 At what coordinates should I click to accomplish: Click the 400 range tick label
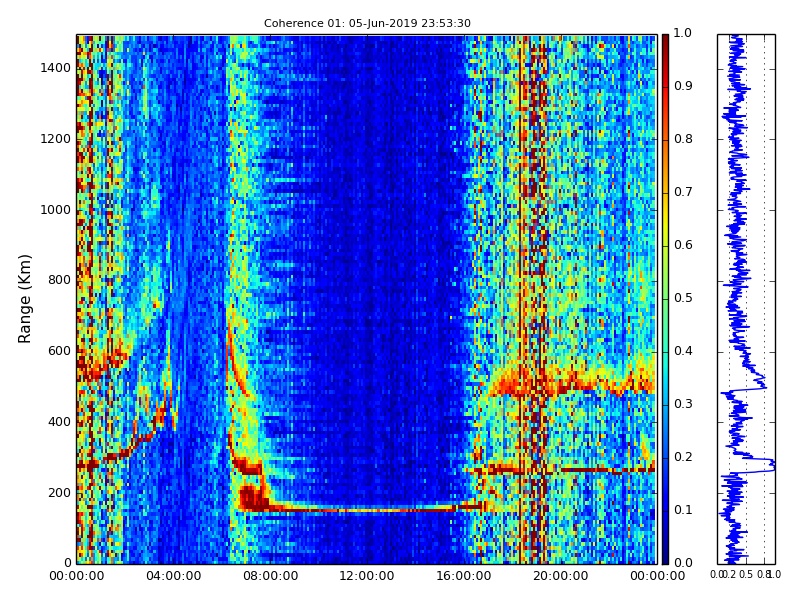click(x=59, y=422)
